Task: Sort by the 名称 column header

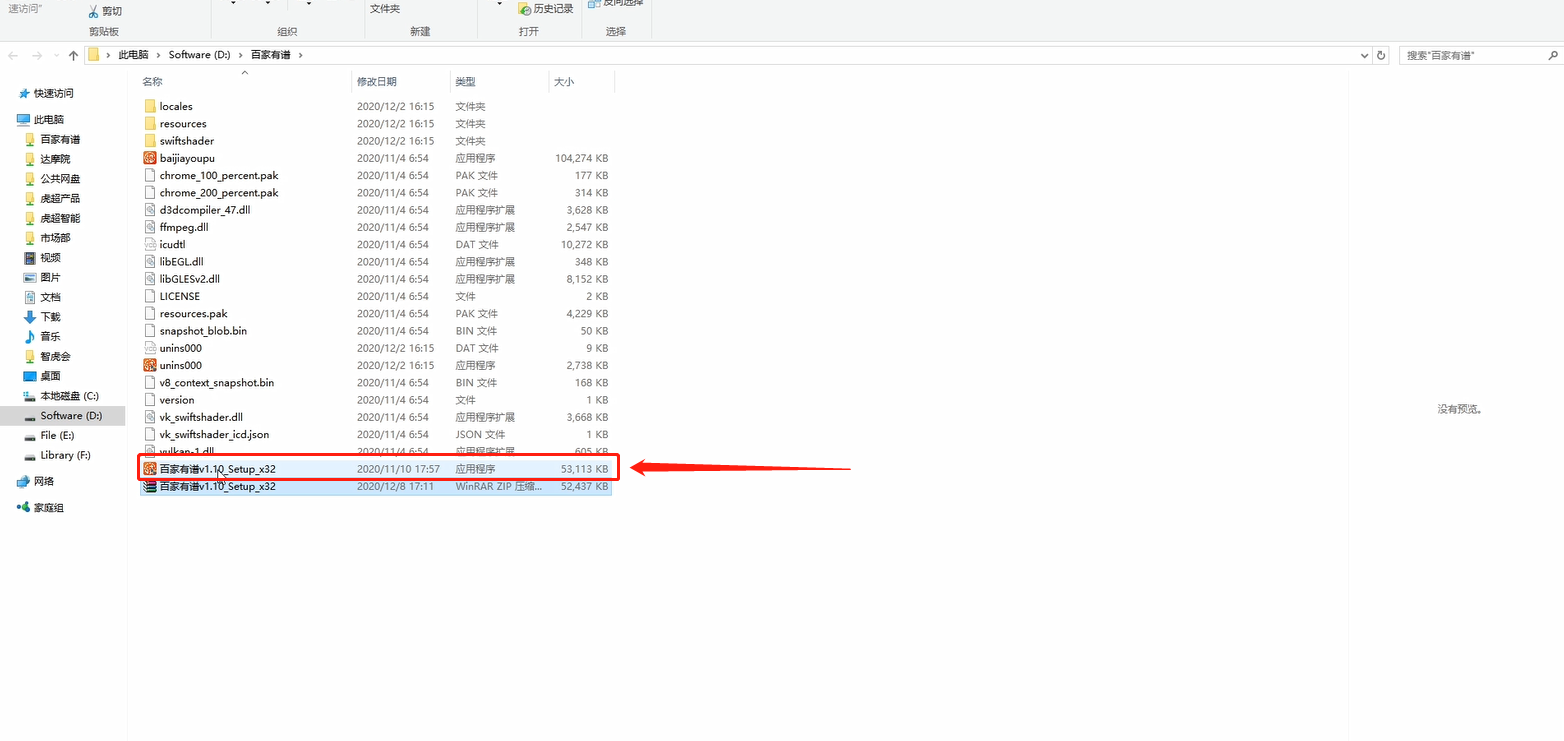Action: 152,81
